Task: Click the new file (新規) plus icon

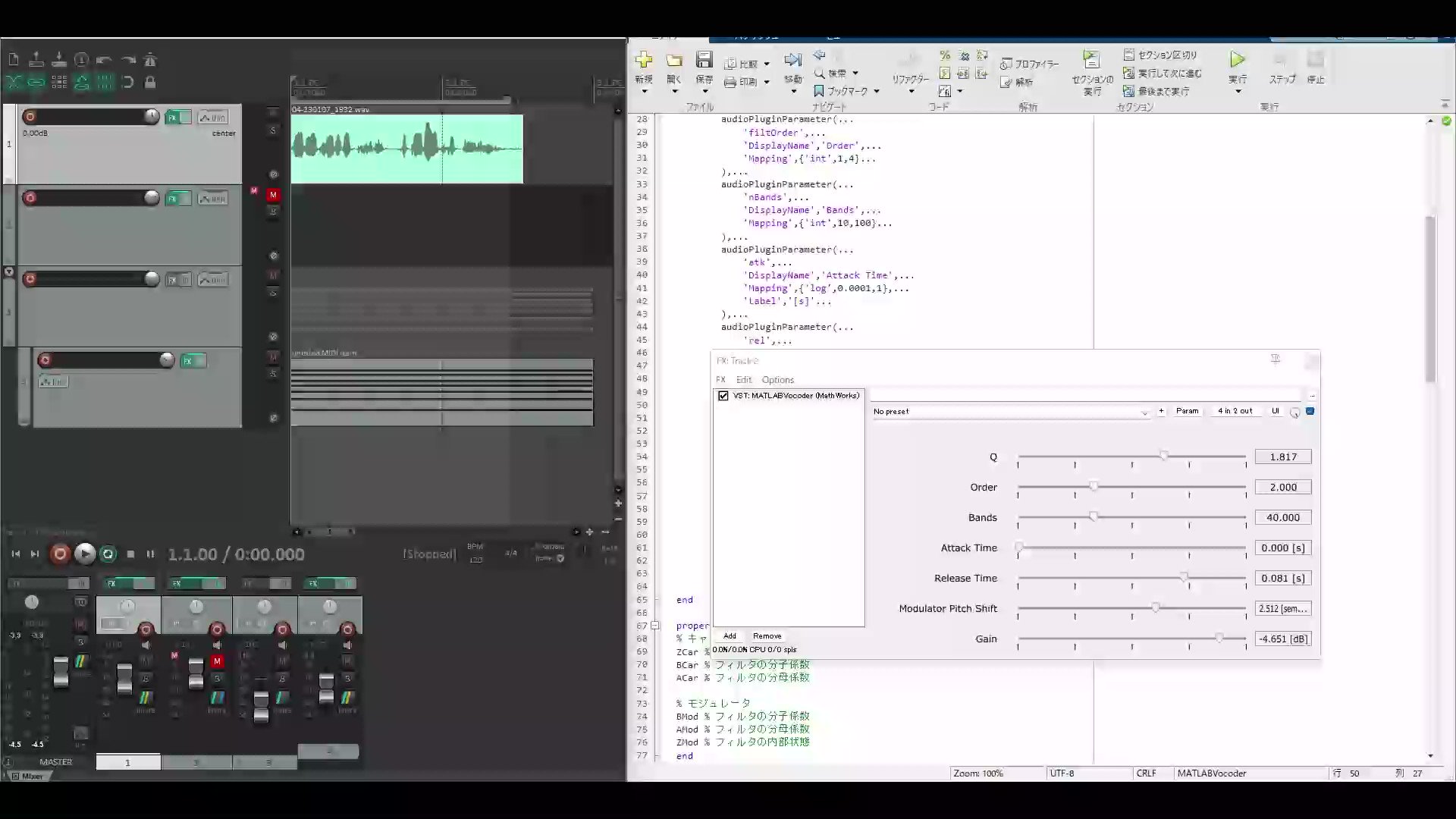Action: tap(644, 60)
